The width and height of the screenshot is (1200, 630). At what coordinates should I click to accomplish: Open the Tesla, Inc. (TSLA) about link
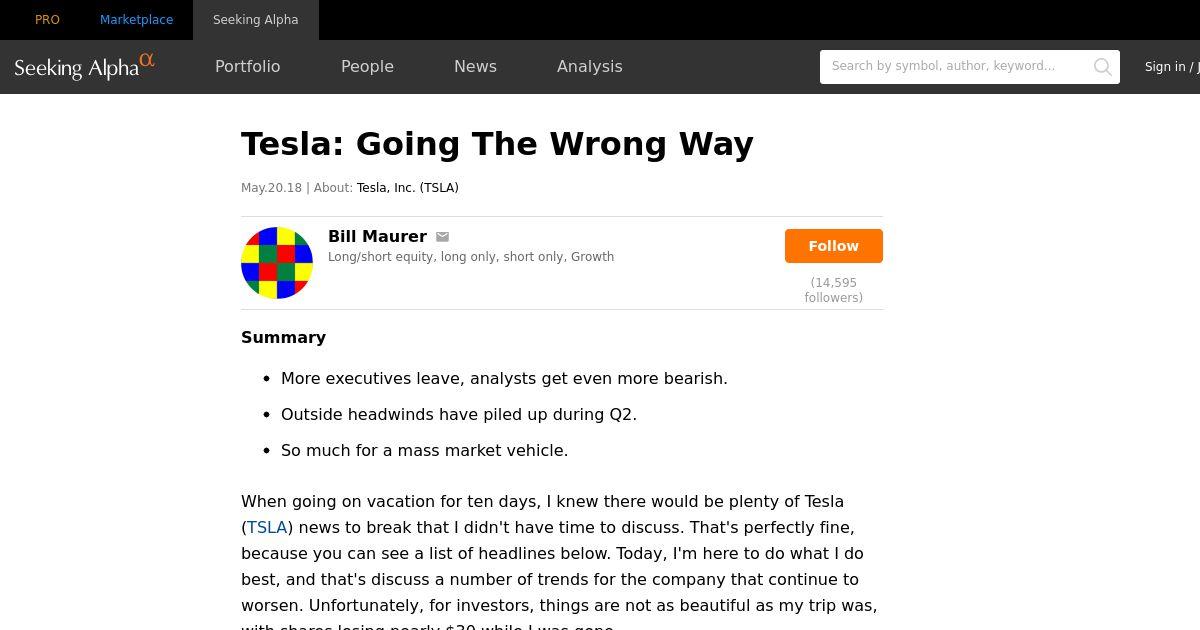click(x=408, y=188)
